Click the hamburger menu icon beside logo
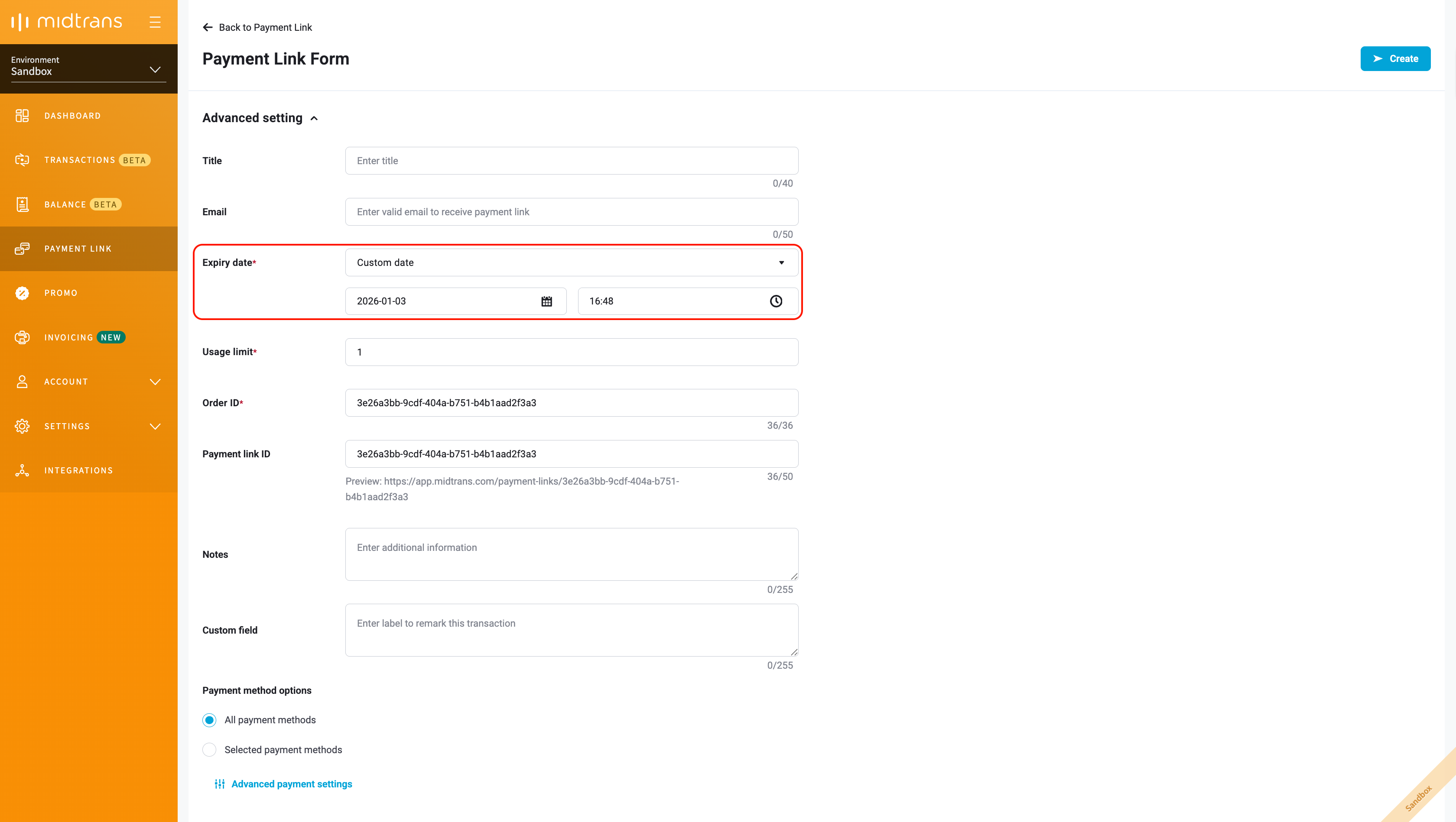This screenshot has height=822, width=1456. tap(155, 22)
